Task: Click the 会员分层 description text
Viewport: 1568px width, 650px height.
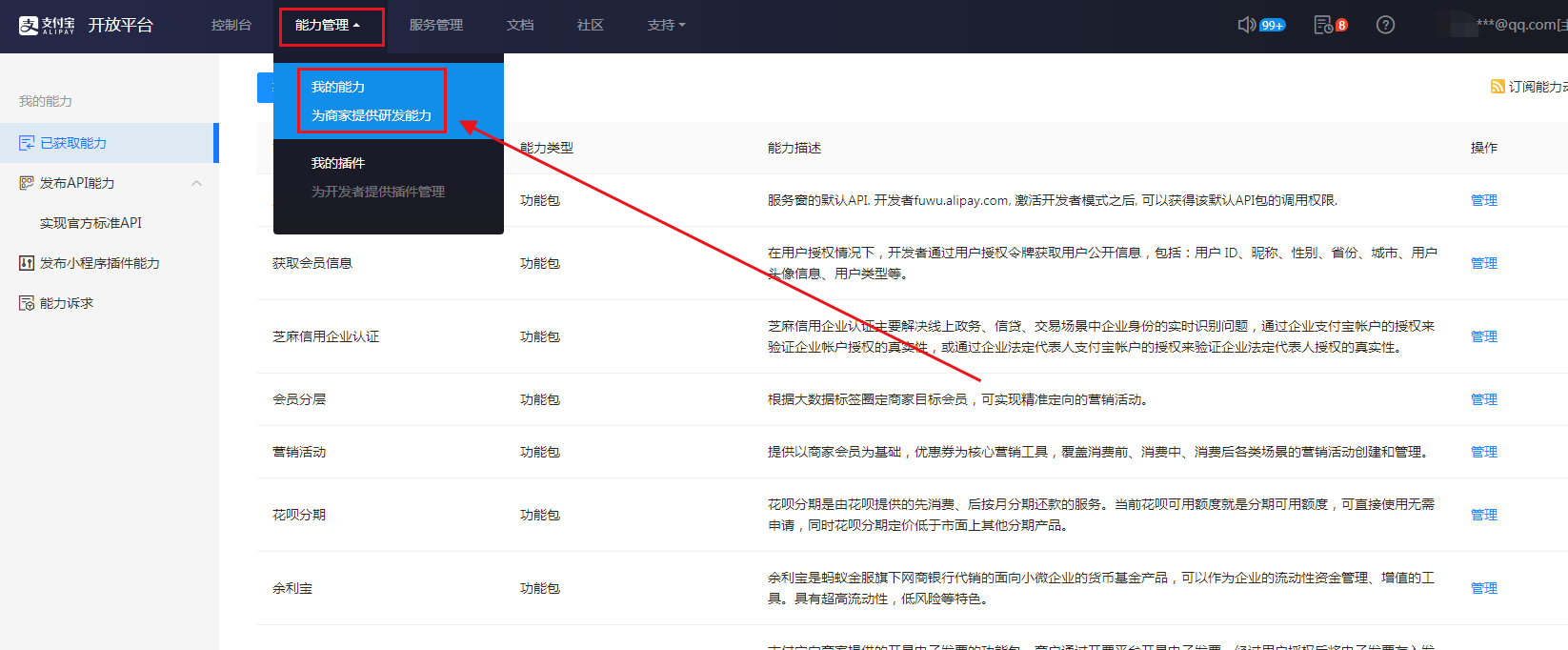Action: tap(958, 399)
